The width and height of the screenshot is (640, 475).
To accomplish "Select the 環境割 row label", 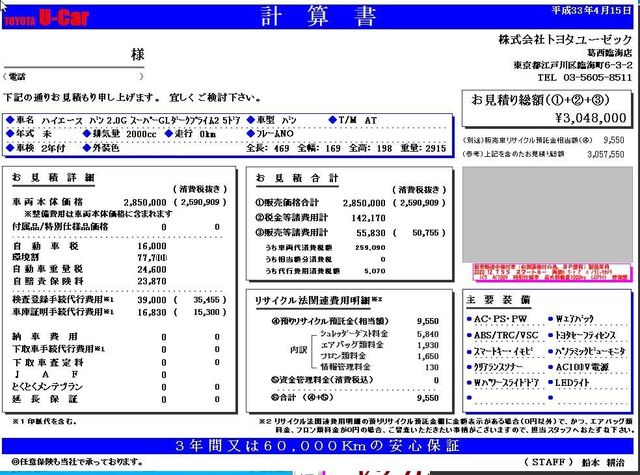I will (x=25, y=257).
